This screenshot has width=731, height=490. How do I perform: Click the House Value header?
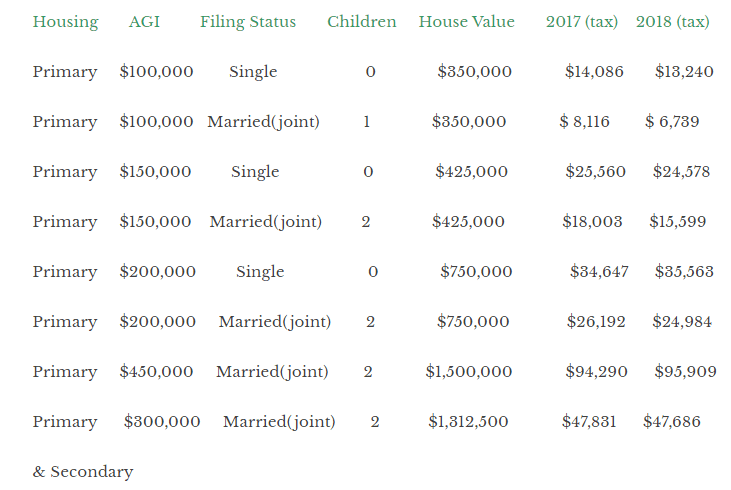467,21
